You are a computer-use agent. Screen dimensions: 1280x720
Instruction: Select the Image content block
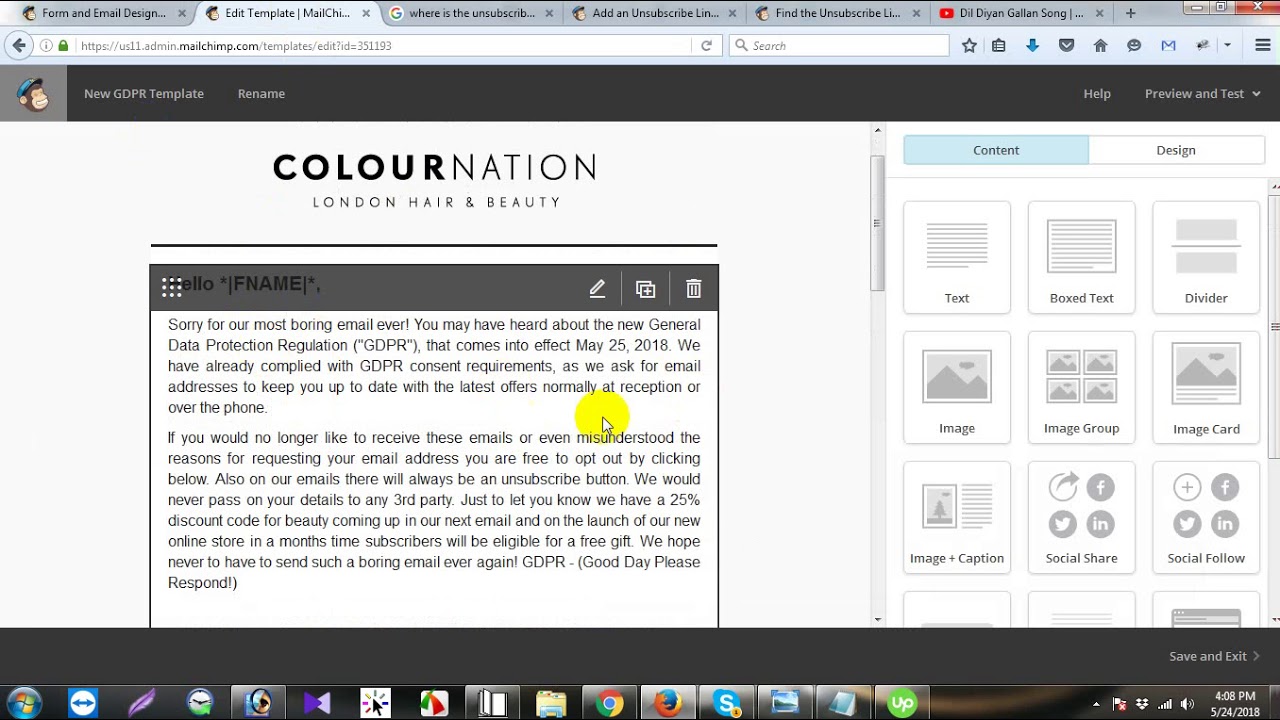pyautogui.click(x=957, y=387)
